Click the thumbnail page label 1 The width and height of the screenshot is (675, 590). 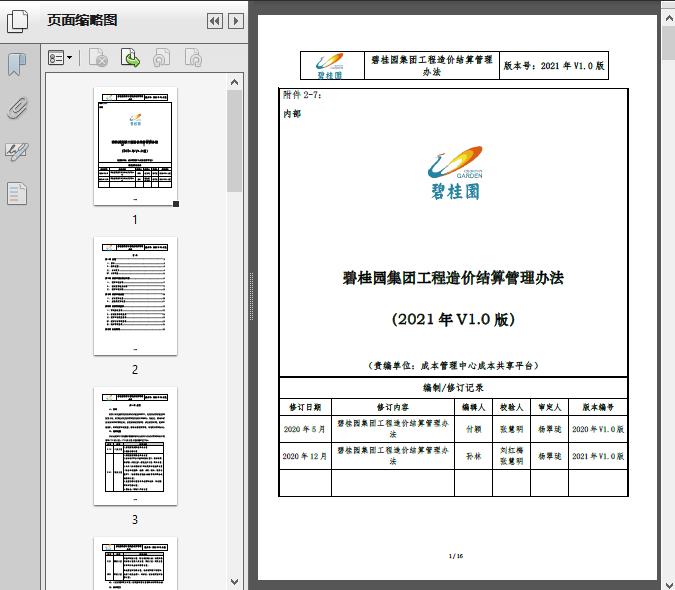[135, 220]
